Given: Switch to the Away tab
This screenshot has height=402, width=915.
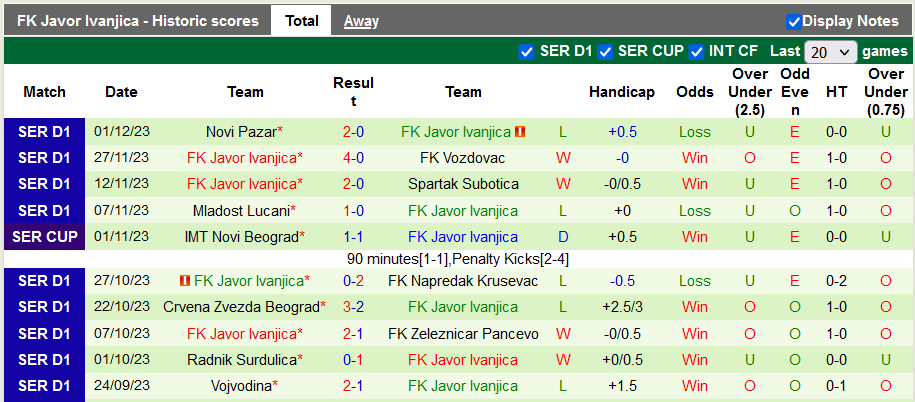Looking at the screenshot, I should tap(355, 21).
